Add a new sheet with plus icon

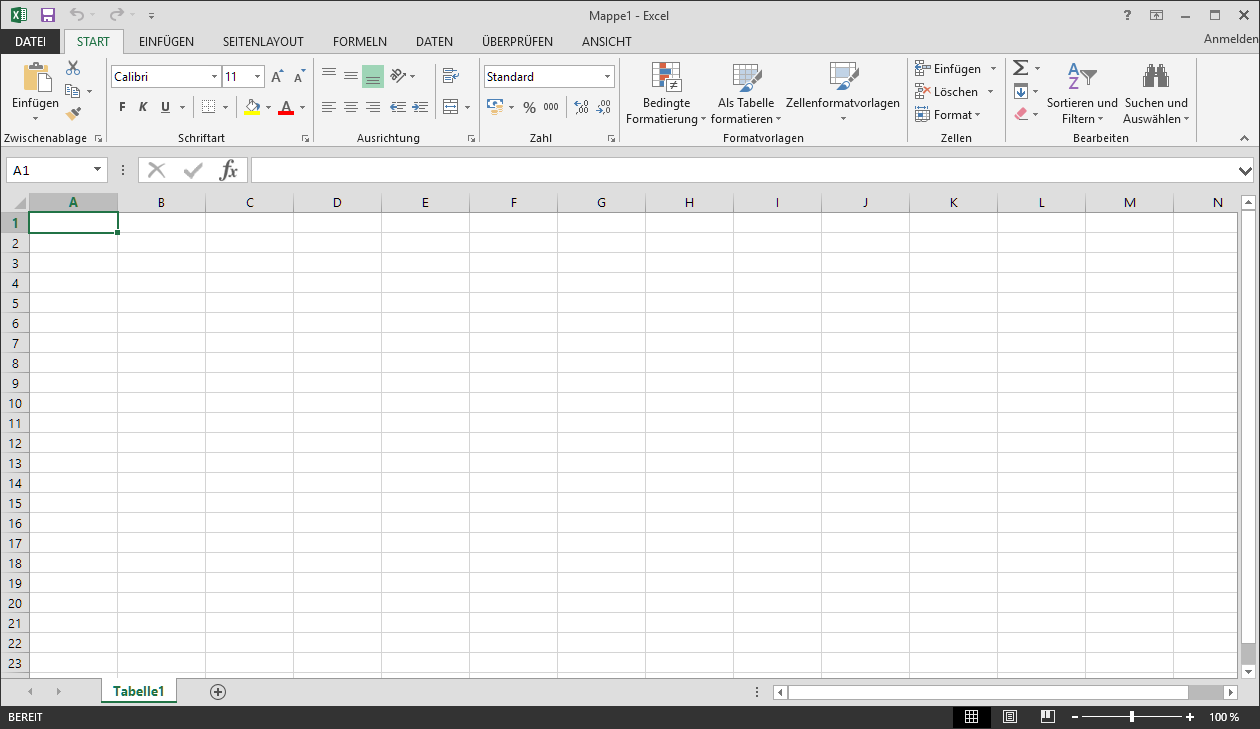coord(218,692)
